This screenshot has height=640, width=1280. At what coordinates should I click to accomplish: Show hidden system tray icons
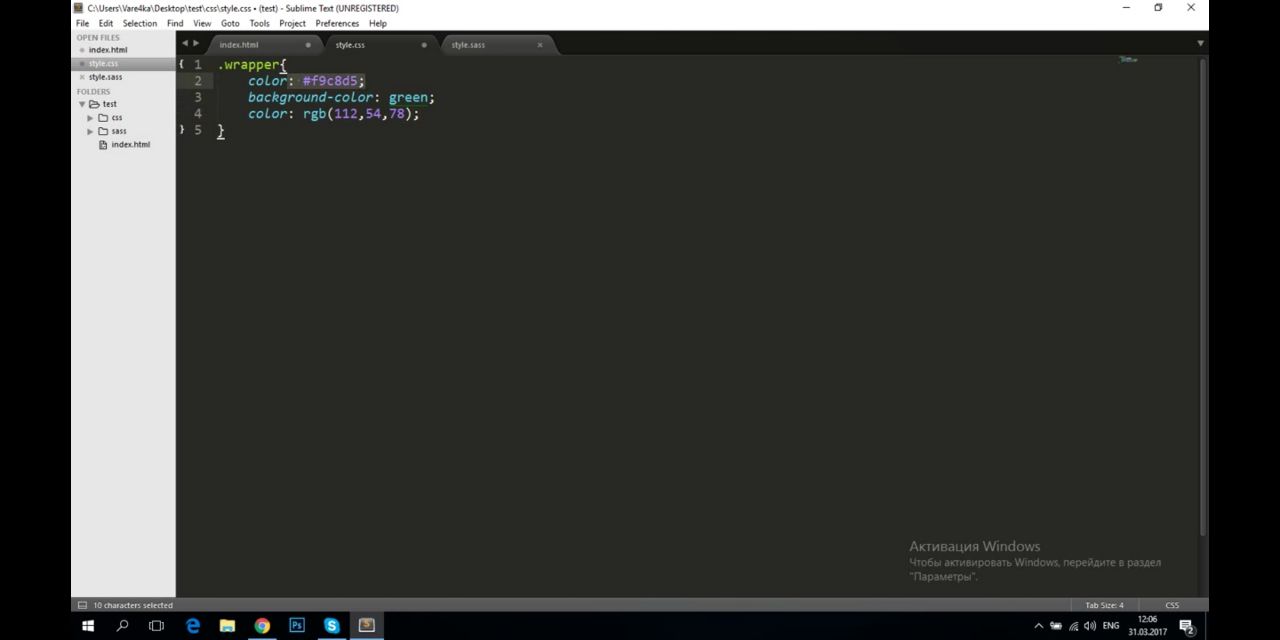tap(1038, 626)
